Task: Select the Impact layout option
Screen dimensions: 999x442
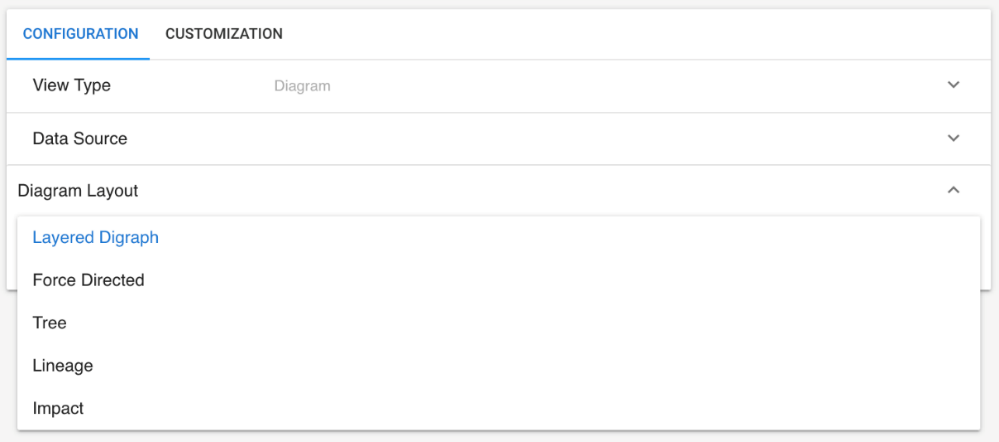Action: click(x=58, y=408)
